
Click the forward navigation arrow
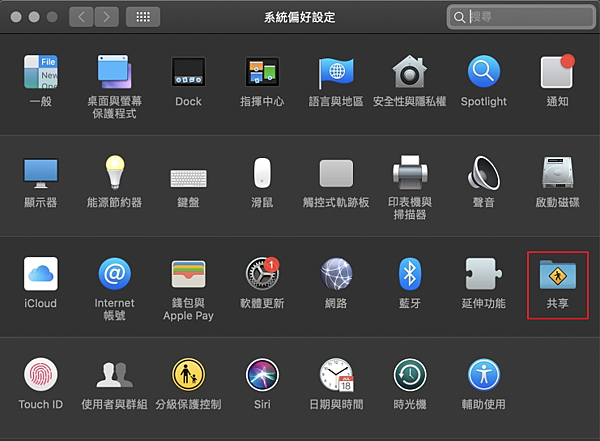click(106, 17)
